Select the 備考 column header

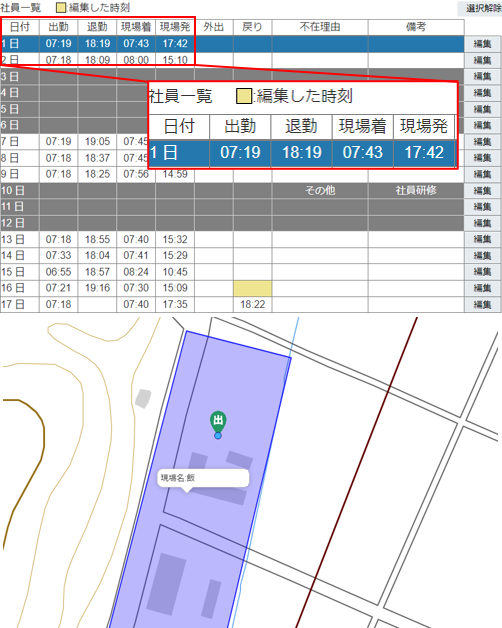pyautogui.click(x=416, y=27)
